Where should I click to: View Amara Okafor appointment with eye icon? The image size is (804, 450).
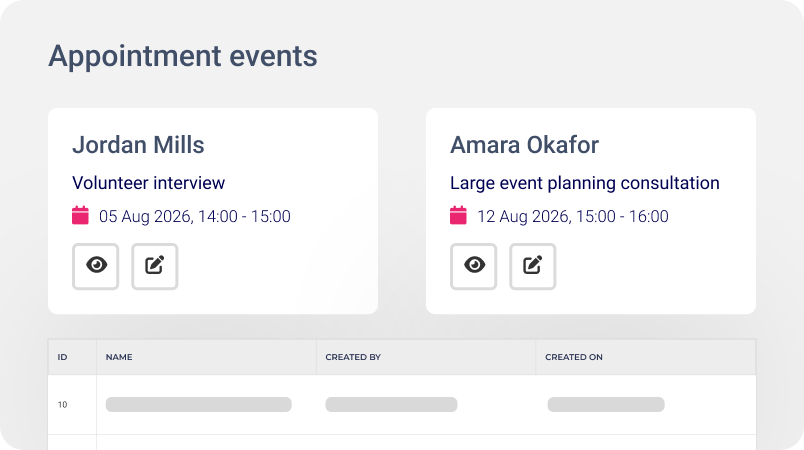tap(474, 267)
